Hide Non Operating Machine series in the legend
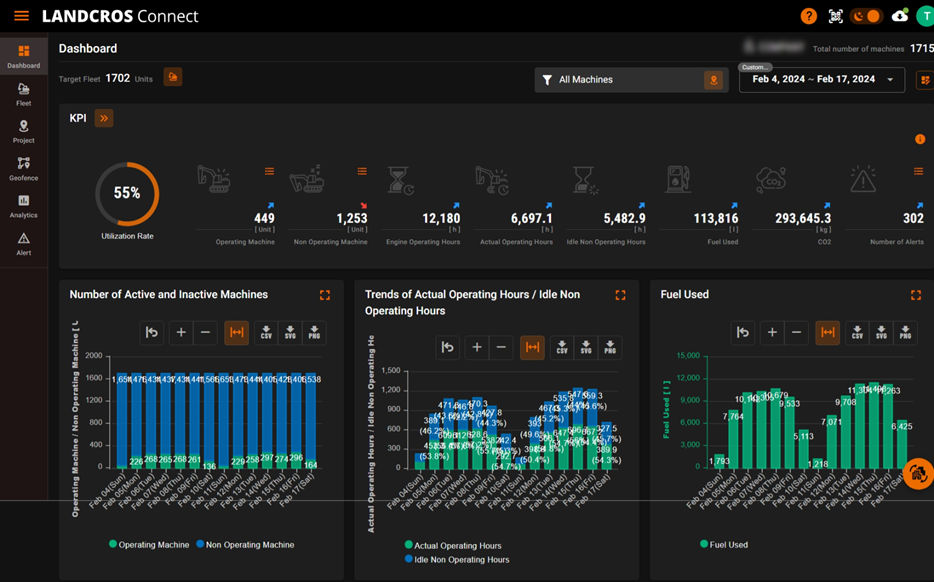934x582 pixels. [x=246, y=544]
